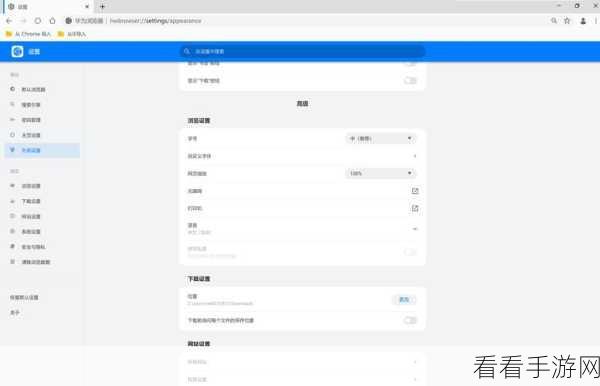Expand the language row chevron
Viewport: 600px width, 386px height.
coord(415,229)
